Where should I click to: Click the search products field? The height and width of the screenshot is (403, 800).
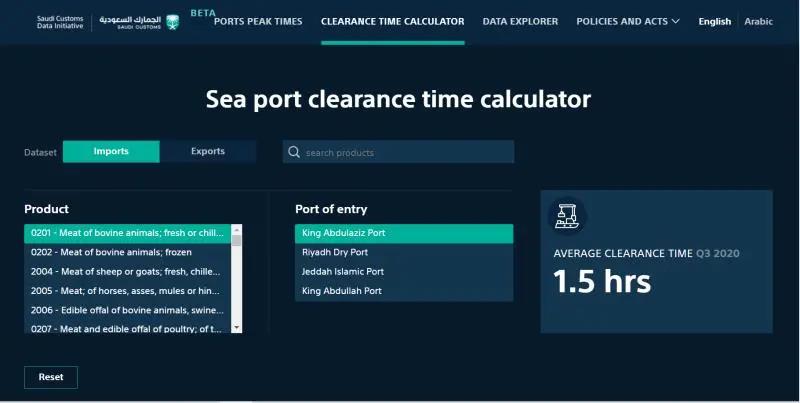398,152
